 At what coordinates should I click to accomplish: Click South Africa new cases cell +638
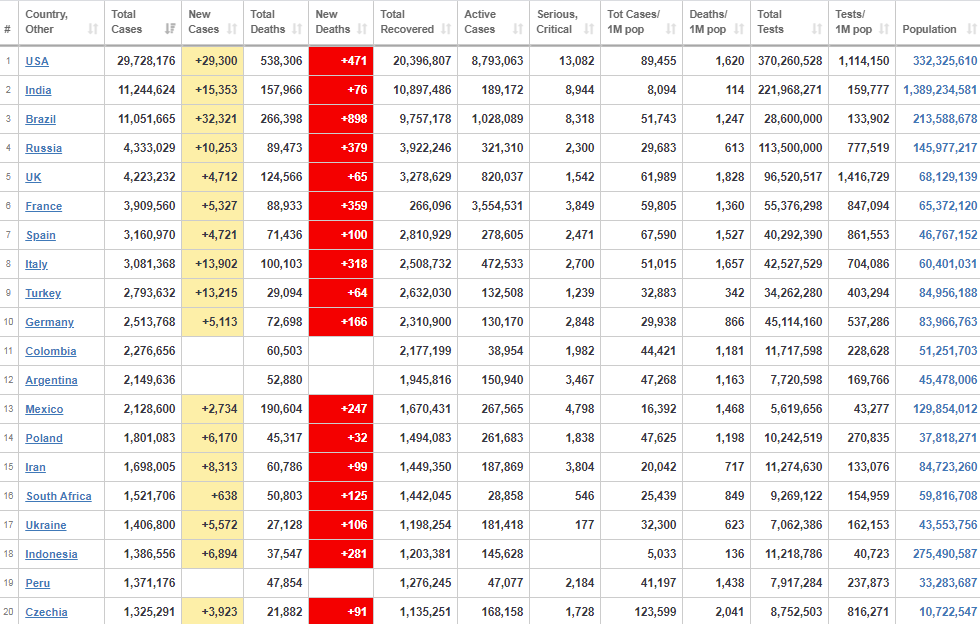[x=212, y=496]
